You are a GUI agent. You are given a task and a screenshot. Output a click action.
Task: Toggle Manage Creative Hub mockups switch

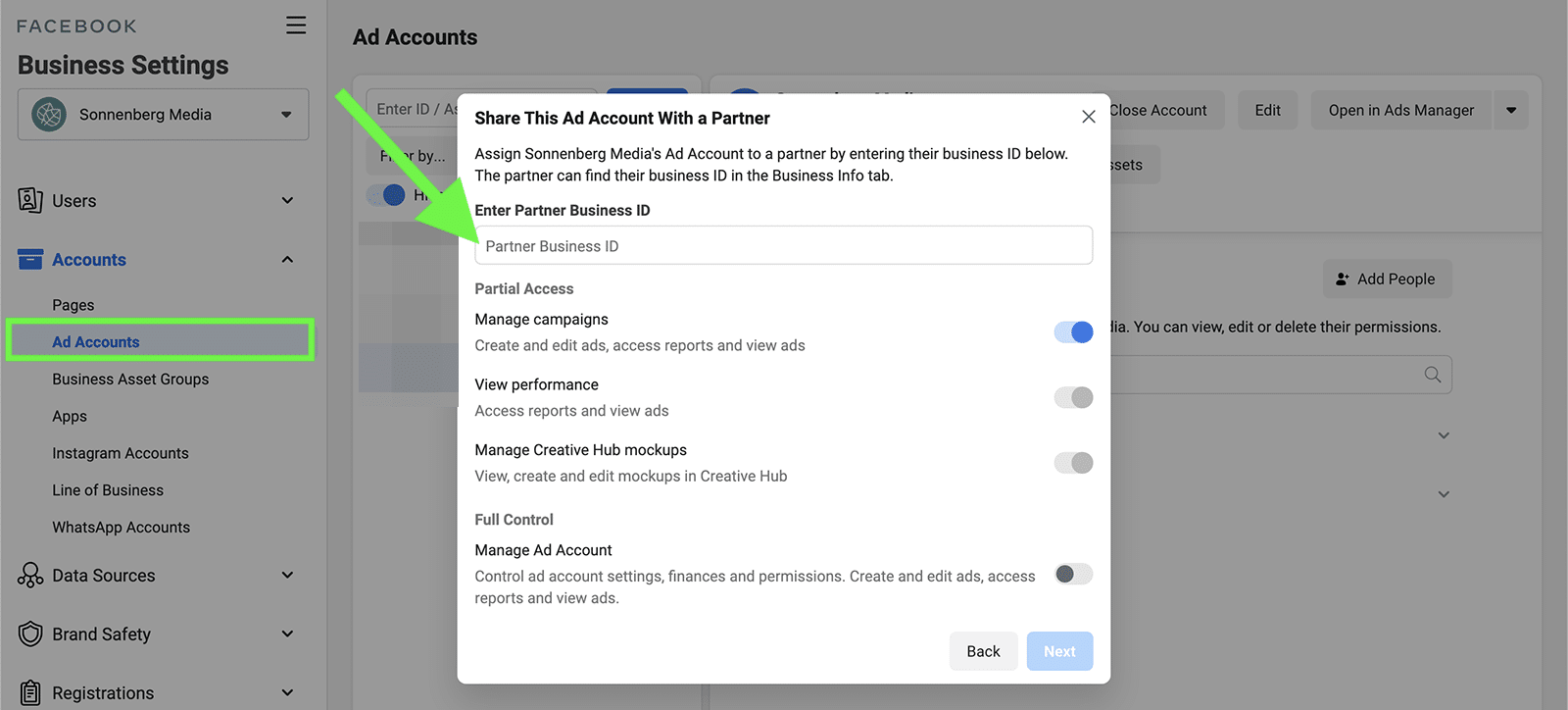pyautogui.click(x=1073, y=463)
